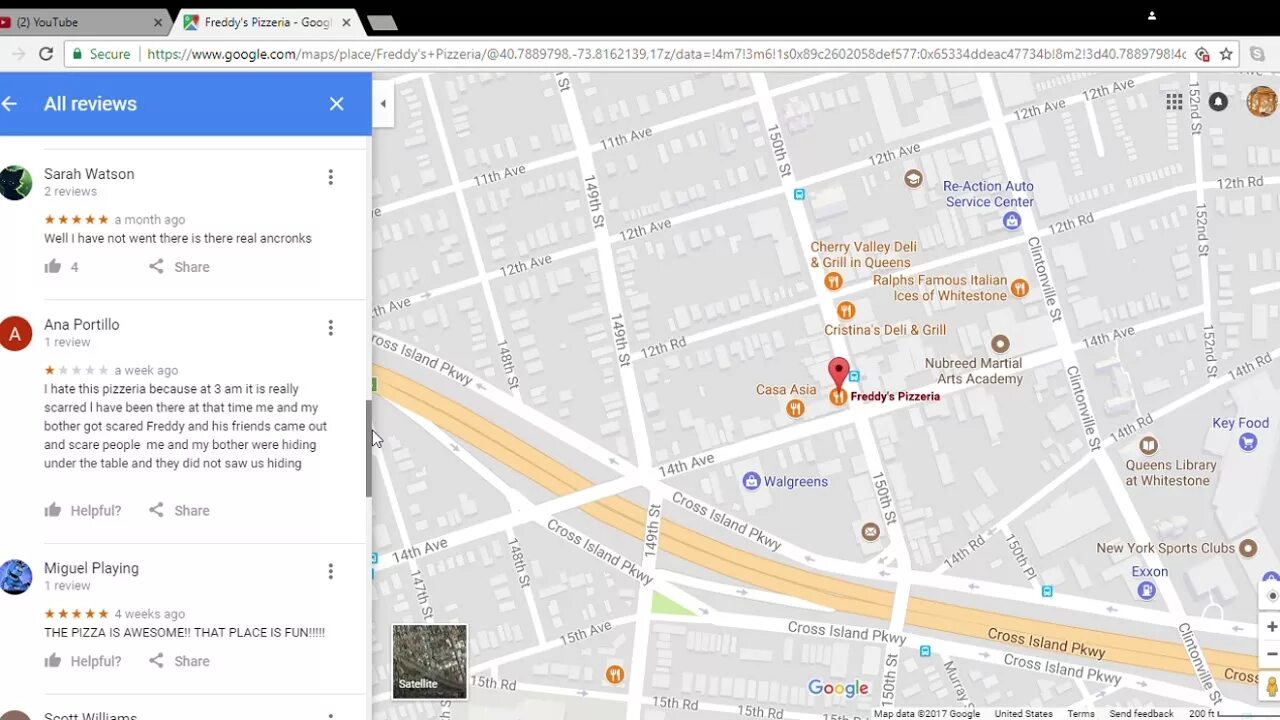Image resolution: width=1280 pixels, height=720 pixels.
Task: Zoom out on the map
Action: [1271, 653]
